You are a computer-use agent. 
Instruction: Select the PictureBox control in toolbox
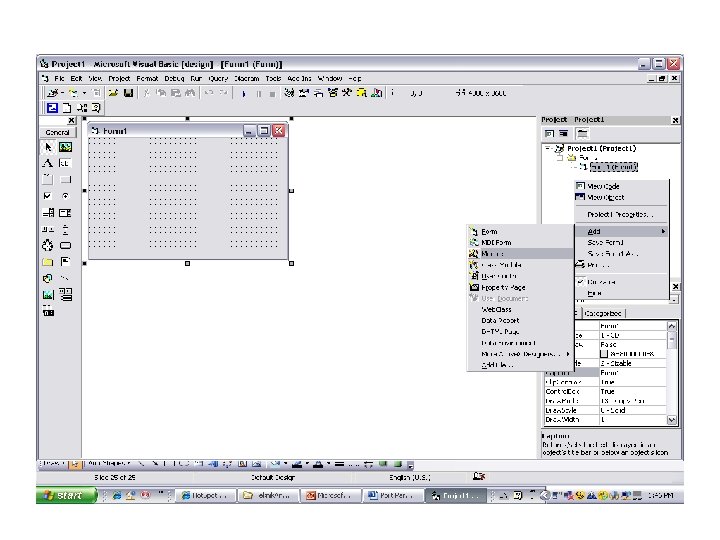(x=65, y=147)
